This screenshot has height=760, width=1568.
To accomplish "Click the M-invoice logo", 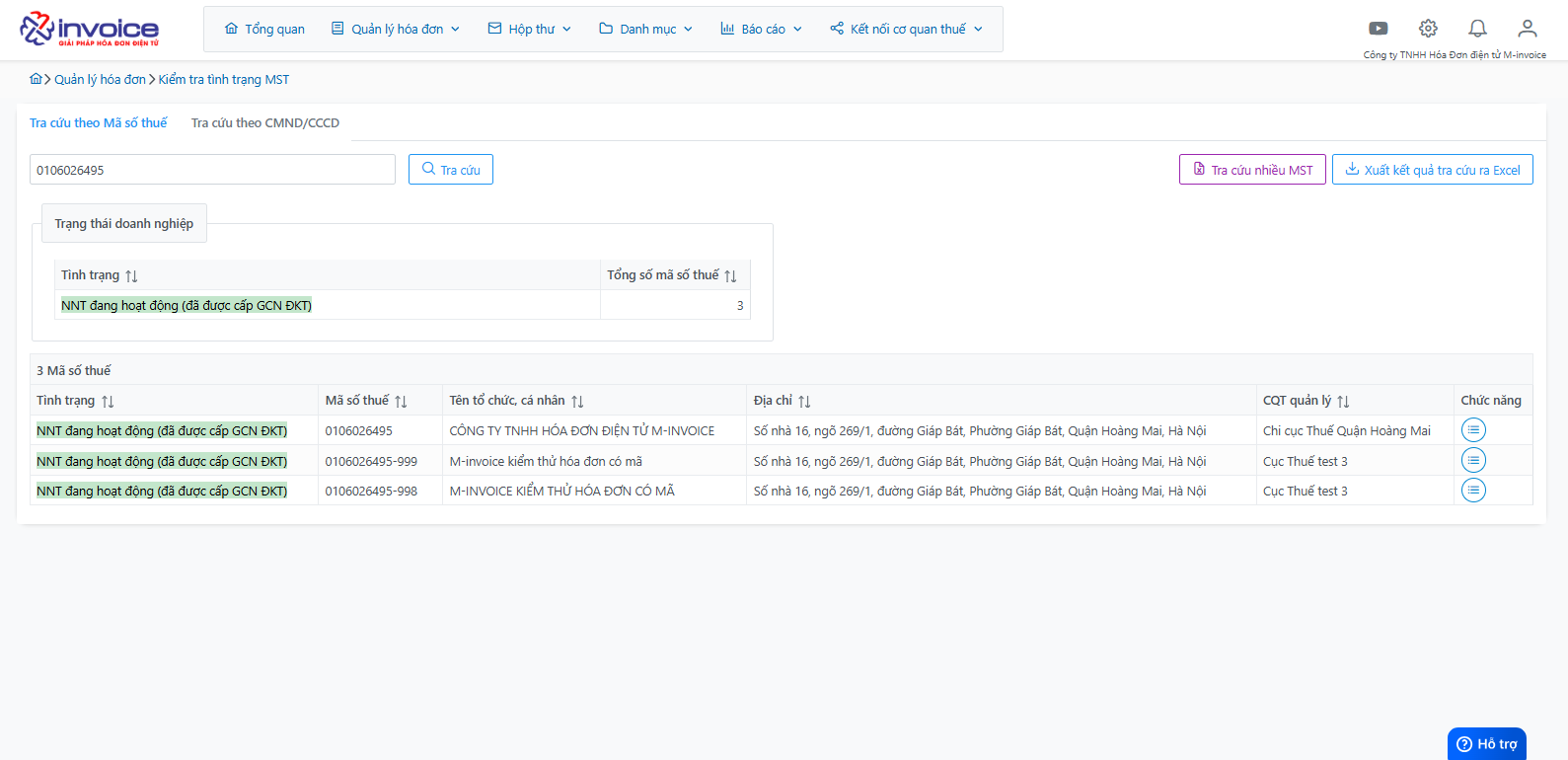I will [90, 30].
